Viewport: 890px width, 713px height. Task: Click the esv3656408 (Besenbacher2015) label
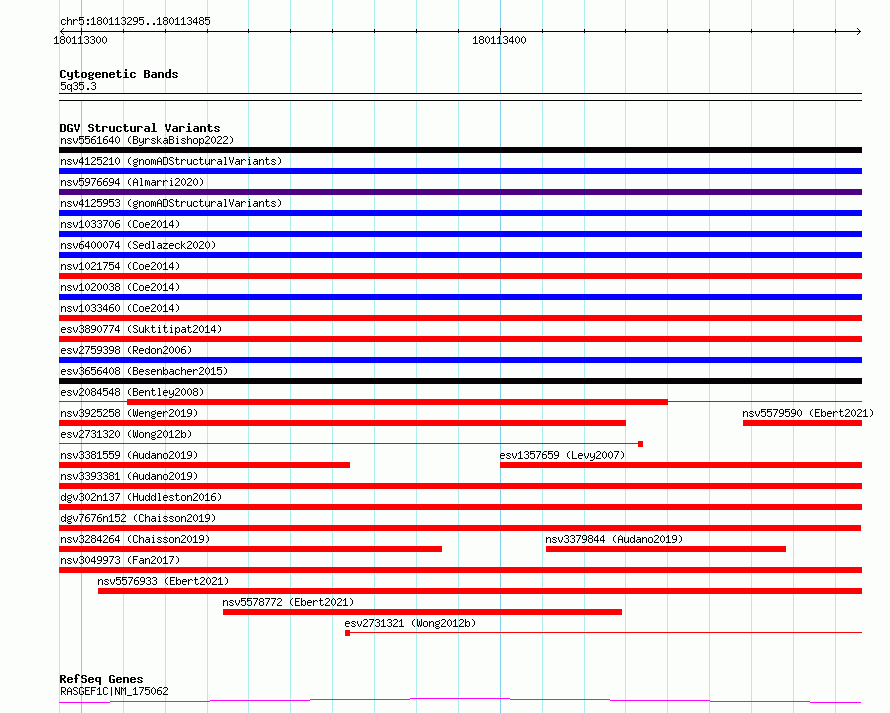pyautogui.click(x=144, y=371)
